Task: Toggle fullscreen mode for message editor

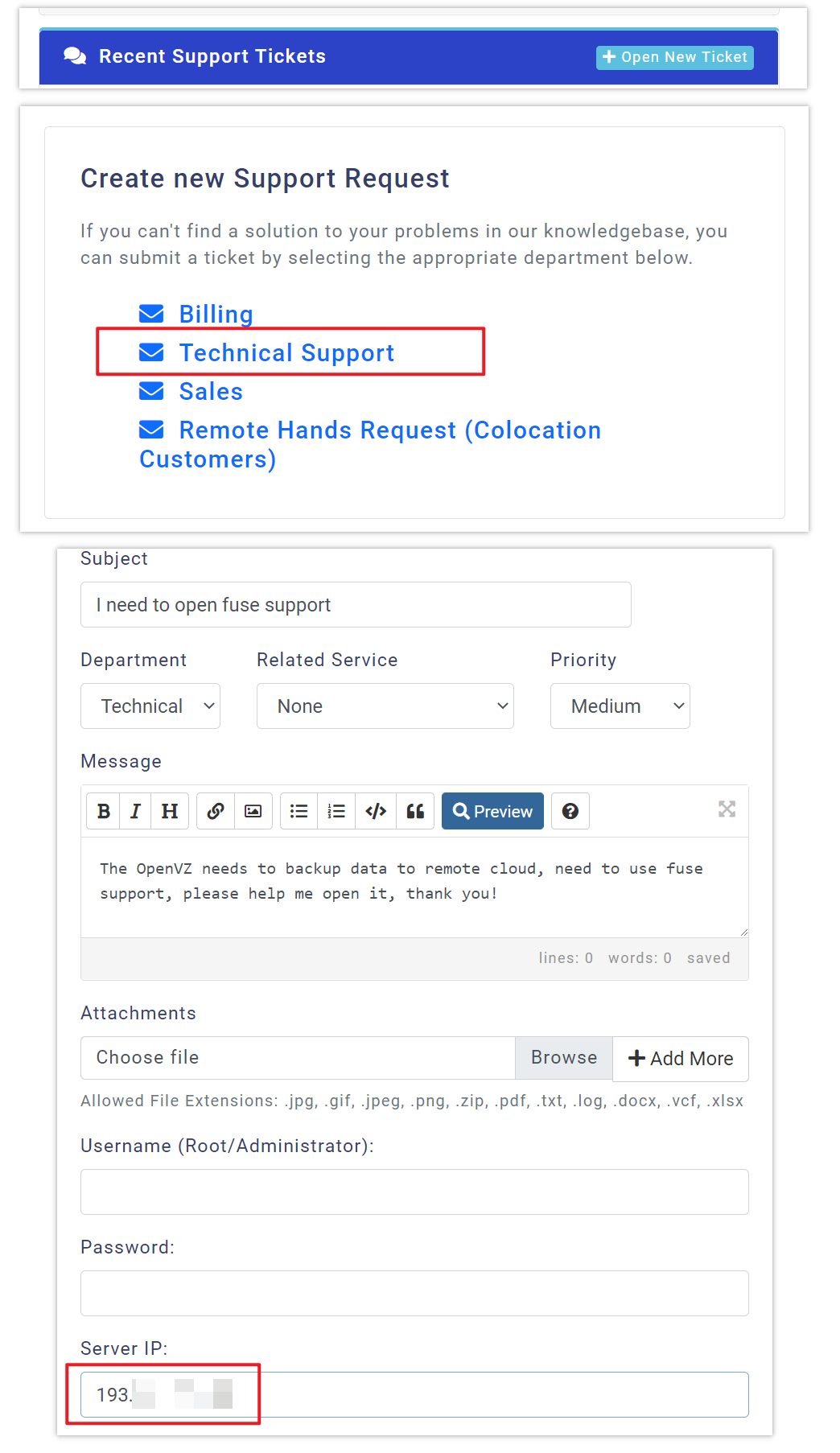Action: point(727,809)
